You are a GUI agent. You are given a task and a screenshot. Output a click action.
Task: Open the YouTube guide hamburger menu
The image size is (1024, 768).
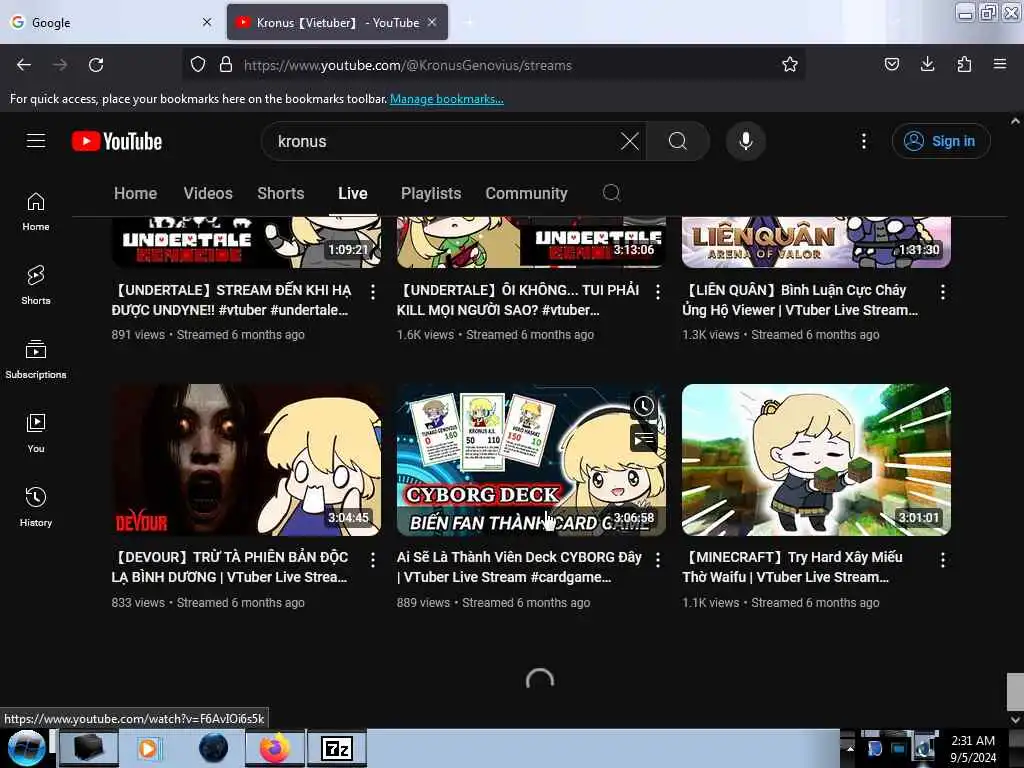(x=36, y=141)
